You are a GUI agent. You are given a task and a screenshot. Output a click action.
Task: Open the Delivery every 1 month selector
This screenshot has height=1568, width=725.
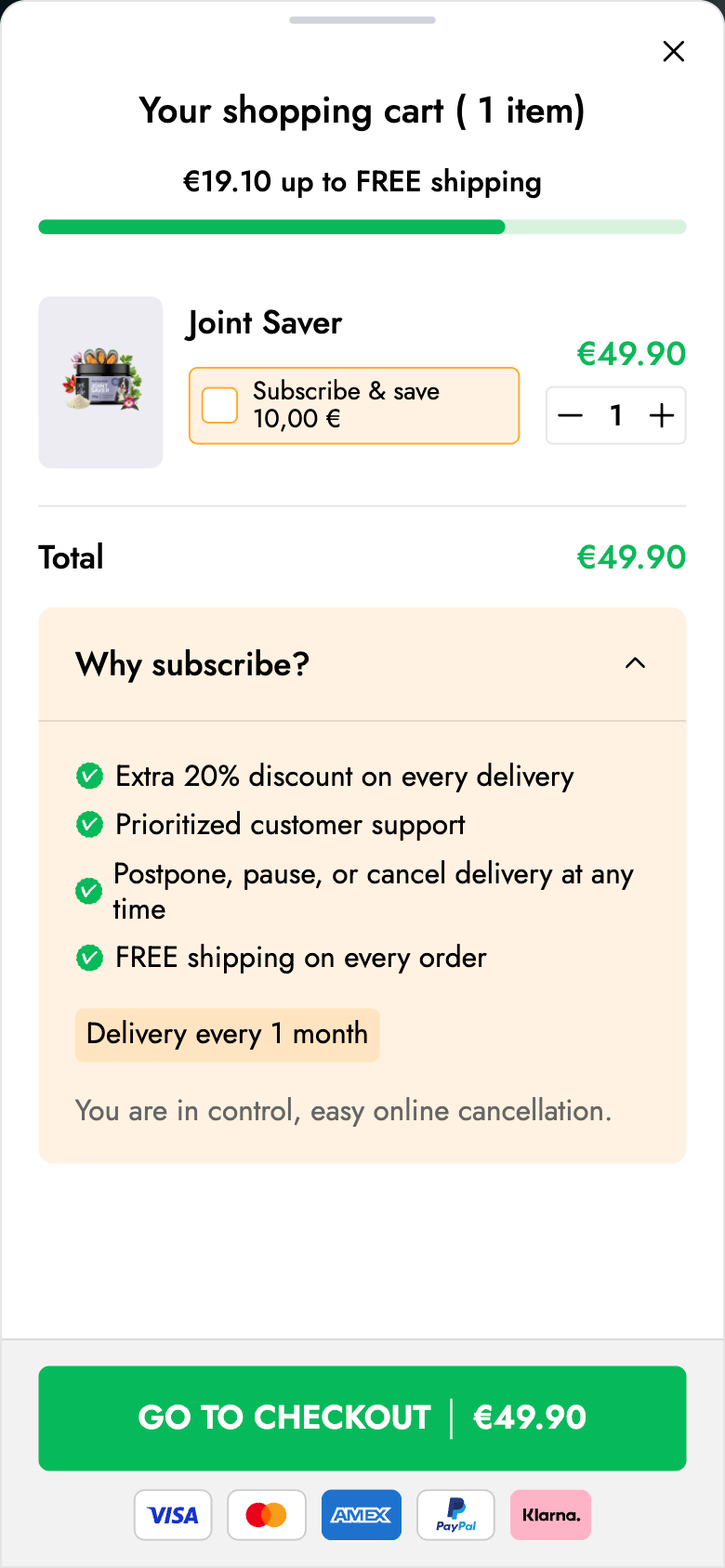tap(227, 1034)
